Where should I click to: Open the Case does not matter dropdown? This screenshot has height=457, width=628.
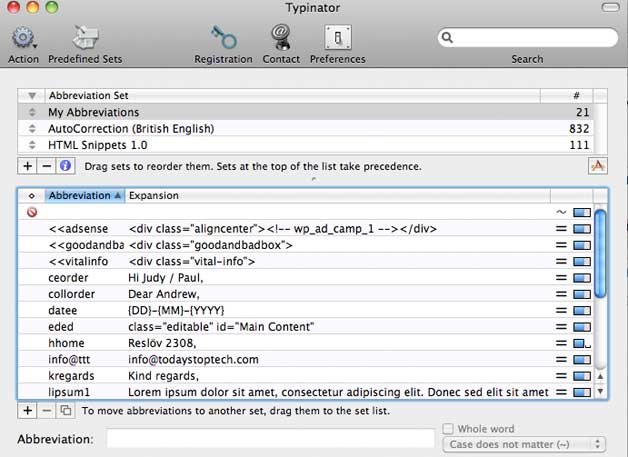(524, 444)
